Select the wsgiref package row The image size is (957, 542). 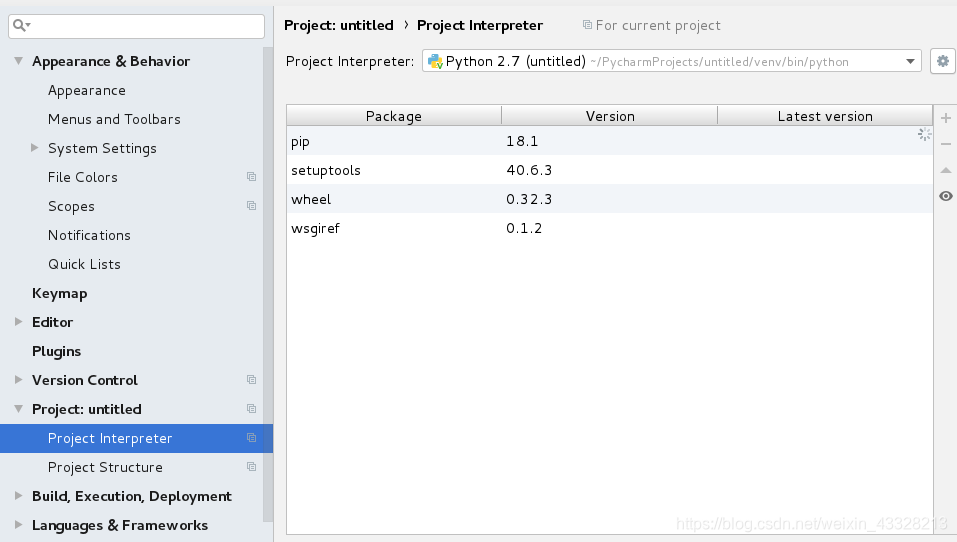[x=609, y=228]
